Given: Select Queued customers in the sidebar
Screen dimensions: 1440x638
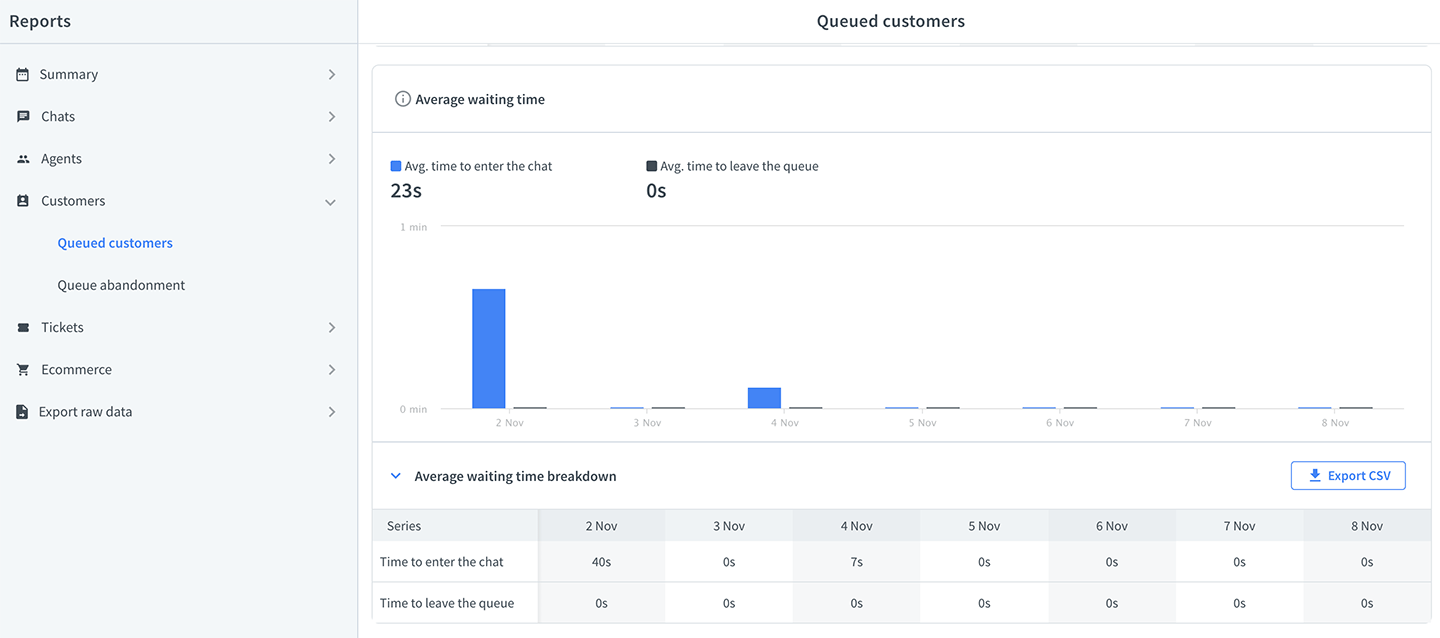Looking at the screenshot, I should point(115,243).
